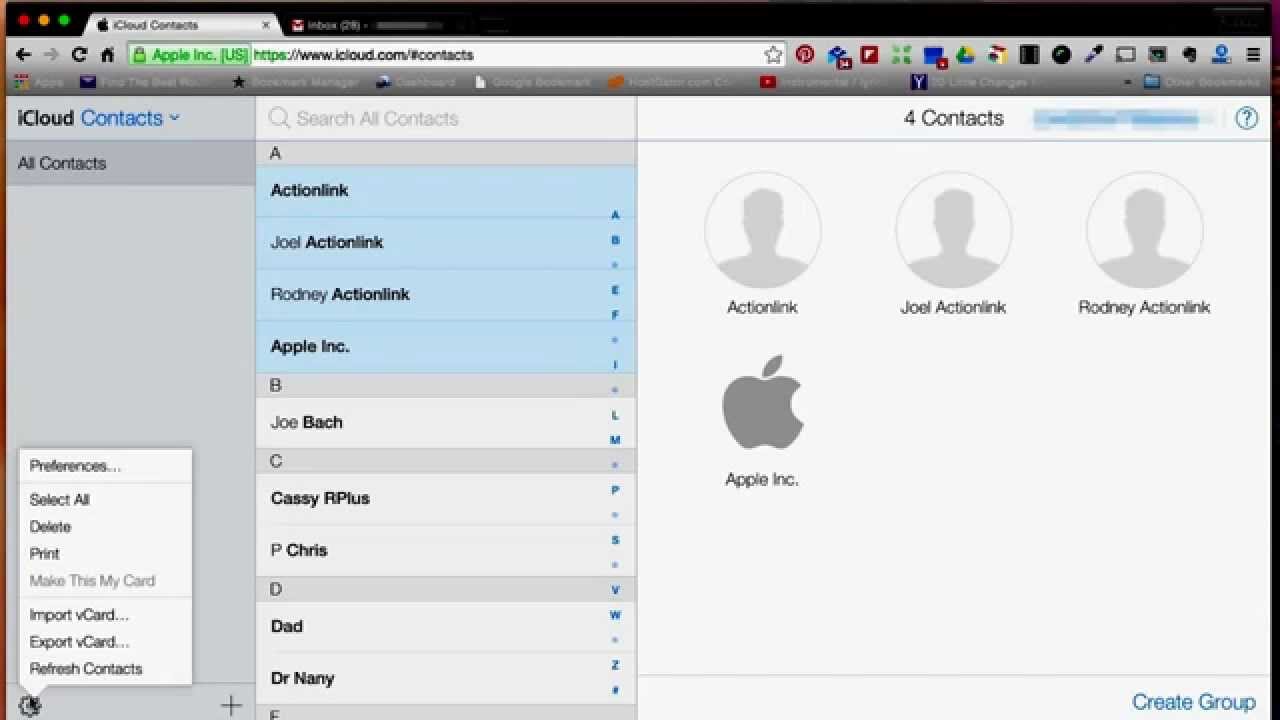Select the Joel Actionlink contact row
Image resolution: width=1280 pixels, height=720 pixels.
point(446,242)
